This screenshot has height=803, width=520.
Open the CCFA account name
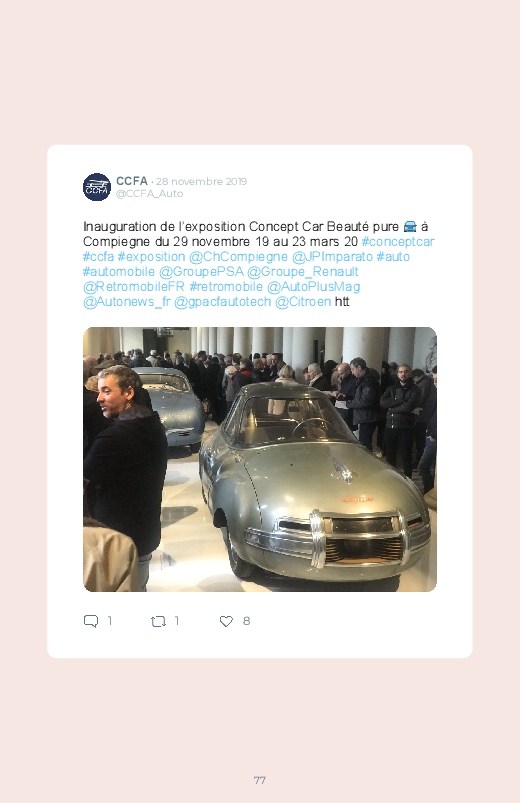pos(132,181)
